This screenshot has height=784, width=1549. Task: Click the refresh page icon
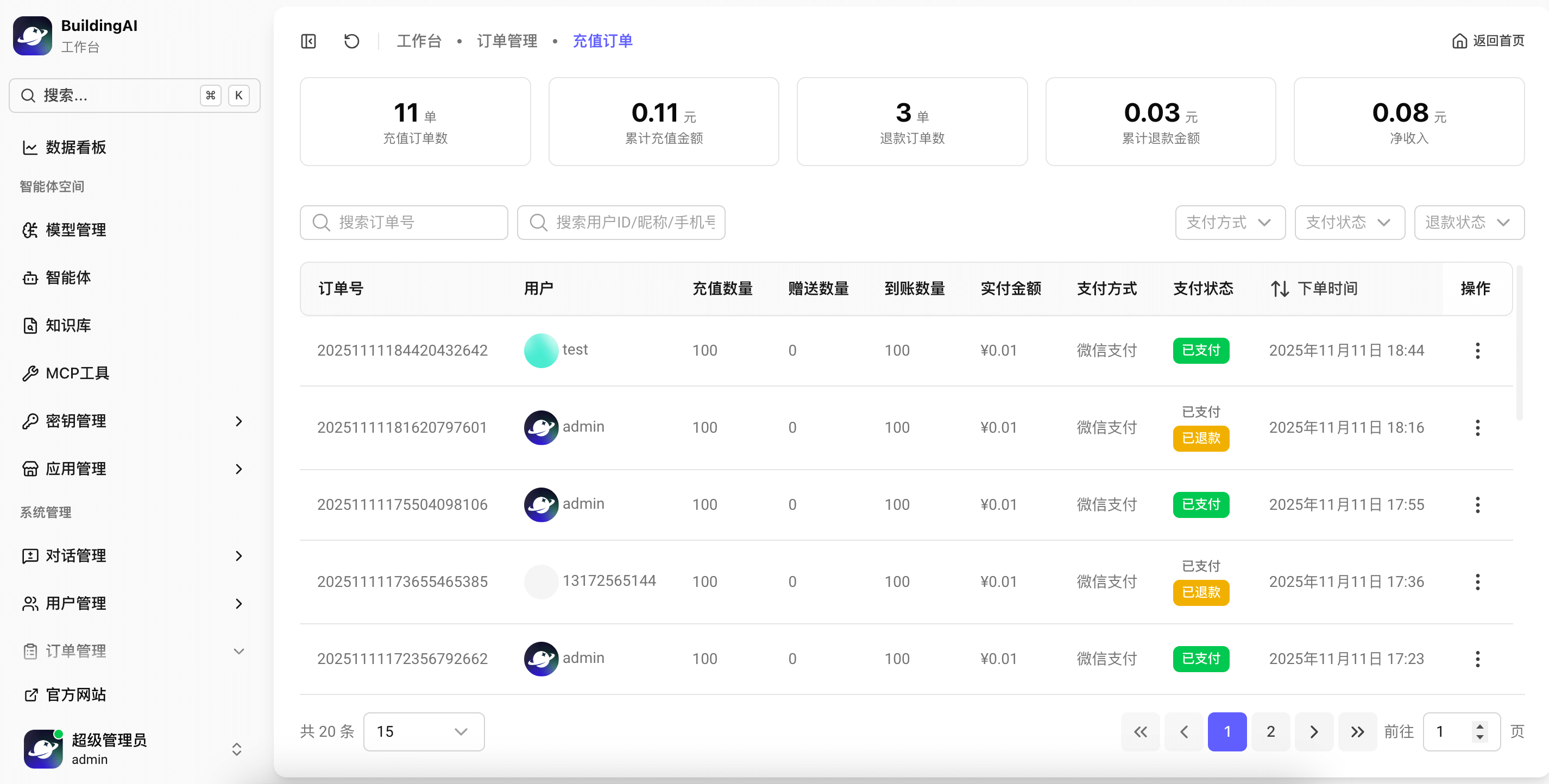point(351,41)
